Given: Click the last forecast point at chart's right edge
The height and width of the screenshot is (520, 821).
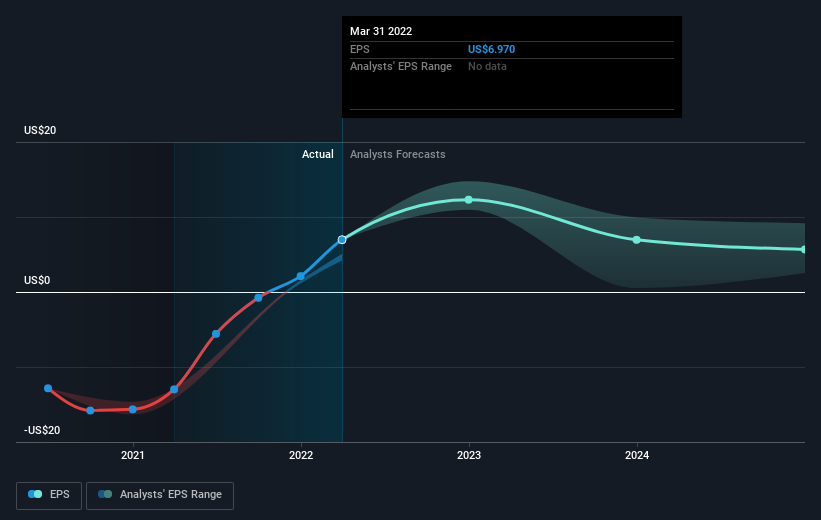Looking at the screenshot, I should [x=804, y=250].
